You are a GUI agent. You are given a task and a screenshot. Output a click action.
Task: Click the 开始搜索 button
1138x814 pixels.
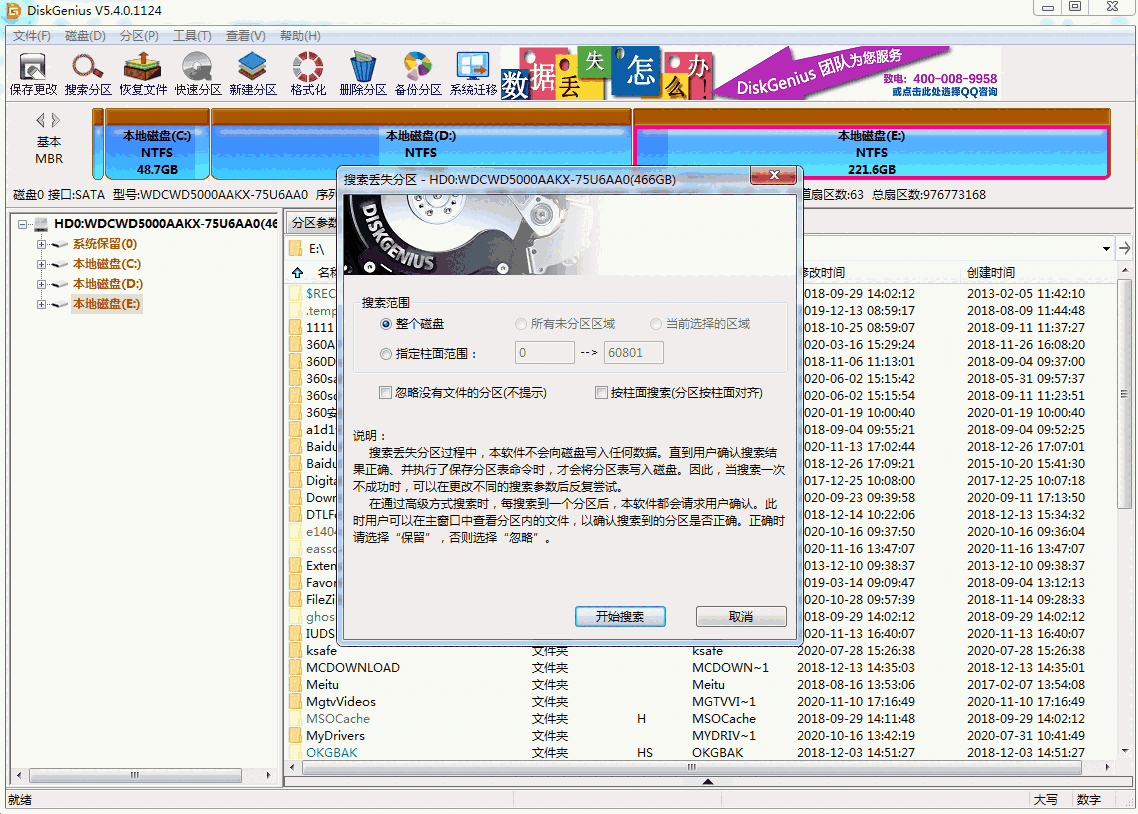click(620, 616)
